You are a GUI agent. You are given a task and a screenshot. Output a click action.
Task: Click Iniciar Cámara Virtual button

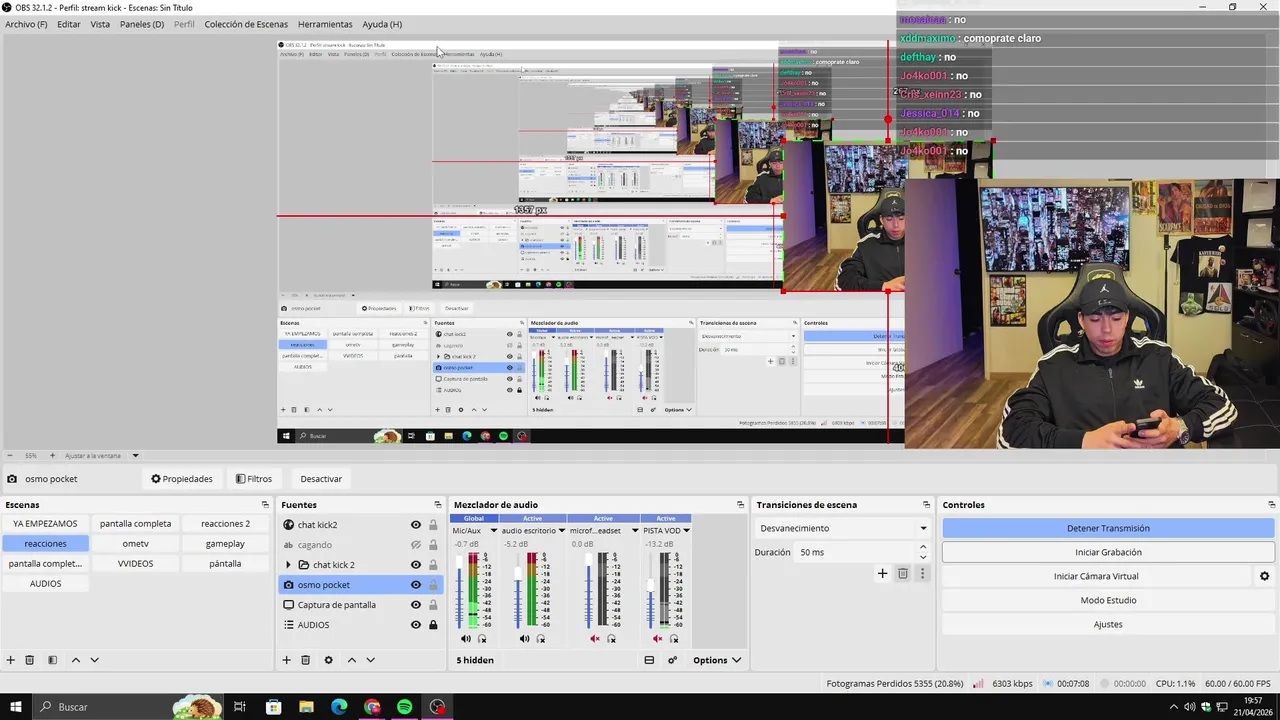(1096, 576)
